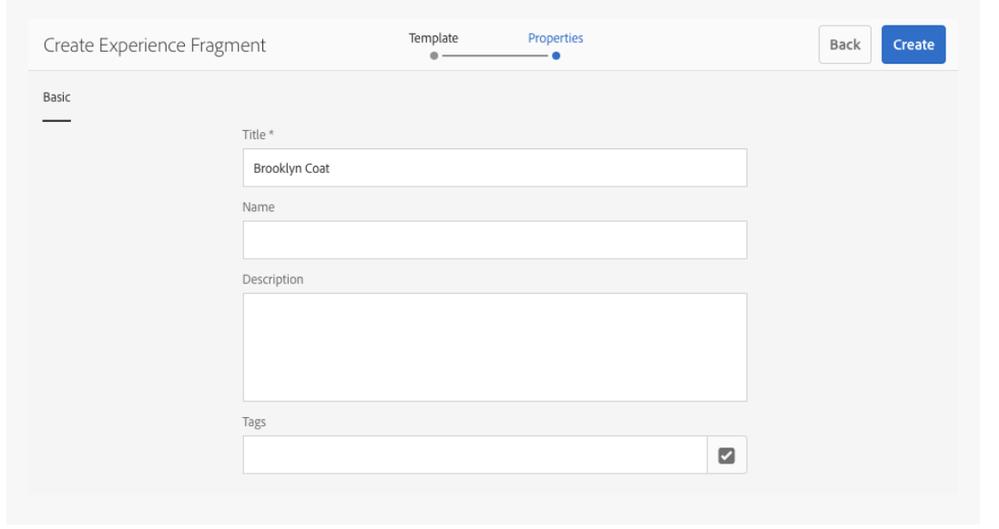Click the Tags input field
This screenshot has width=999, height=529.
tap(475, 455)
